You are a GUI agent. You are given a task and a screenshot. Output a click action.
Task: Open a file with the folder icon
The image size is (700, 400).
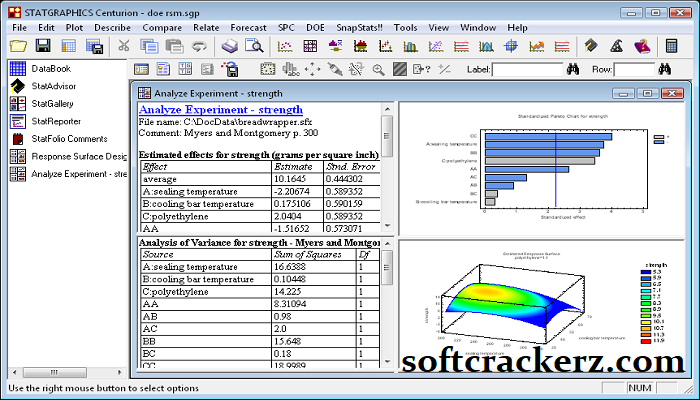pos(18,46)
